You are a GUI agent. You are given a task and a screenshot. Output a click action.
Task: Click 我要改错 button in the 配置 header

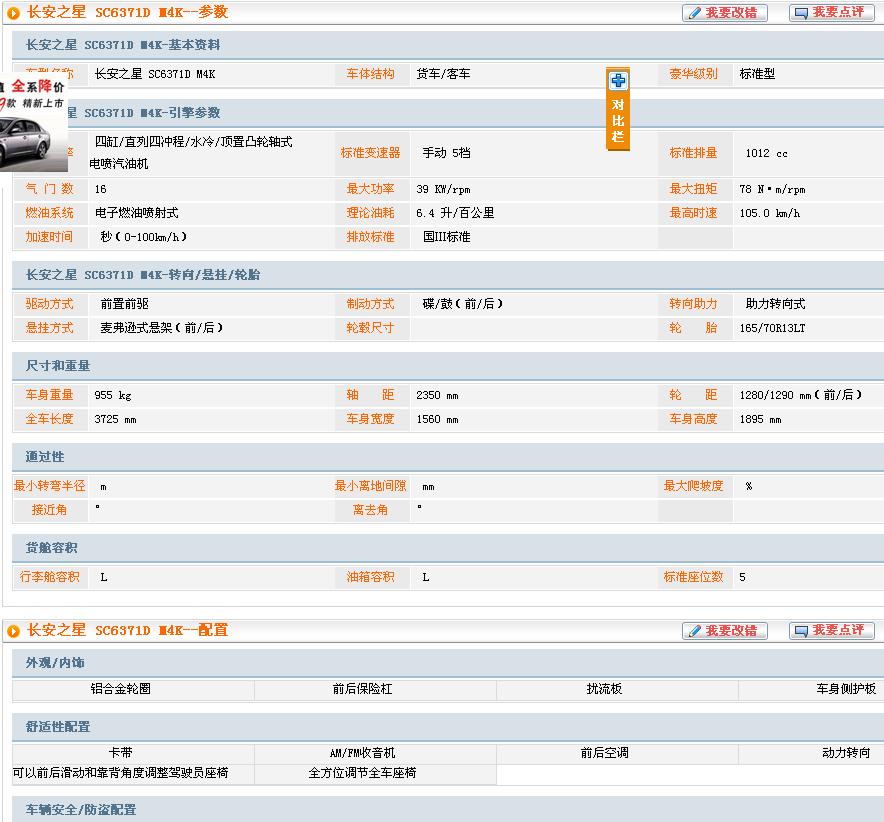tap(725, 631)
